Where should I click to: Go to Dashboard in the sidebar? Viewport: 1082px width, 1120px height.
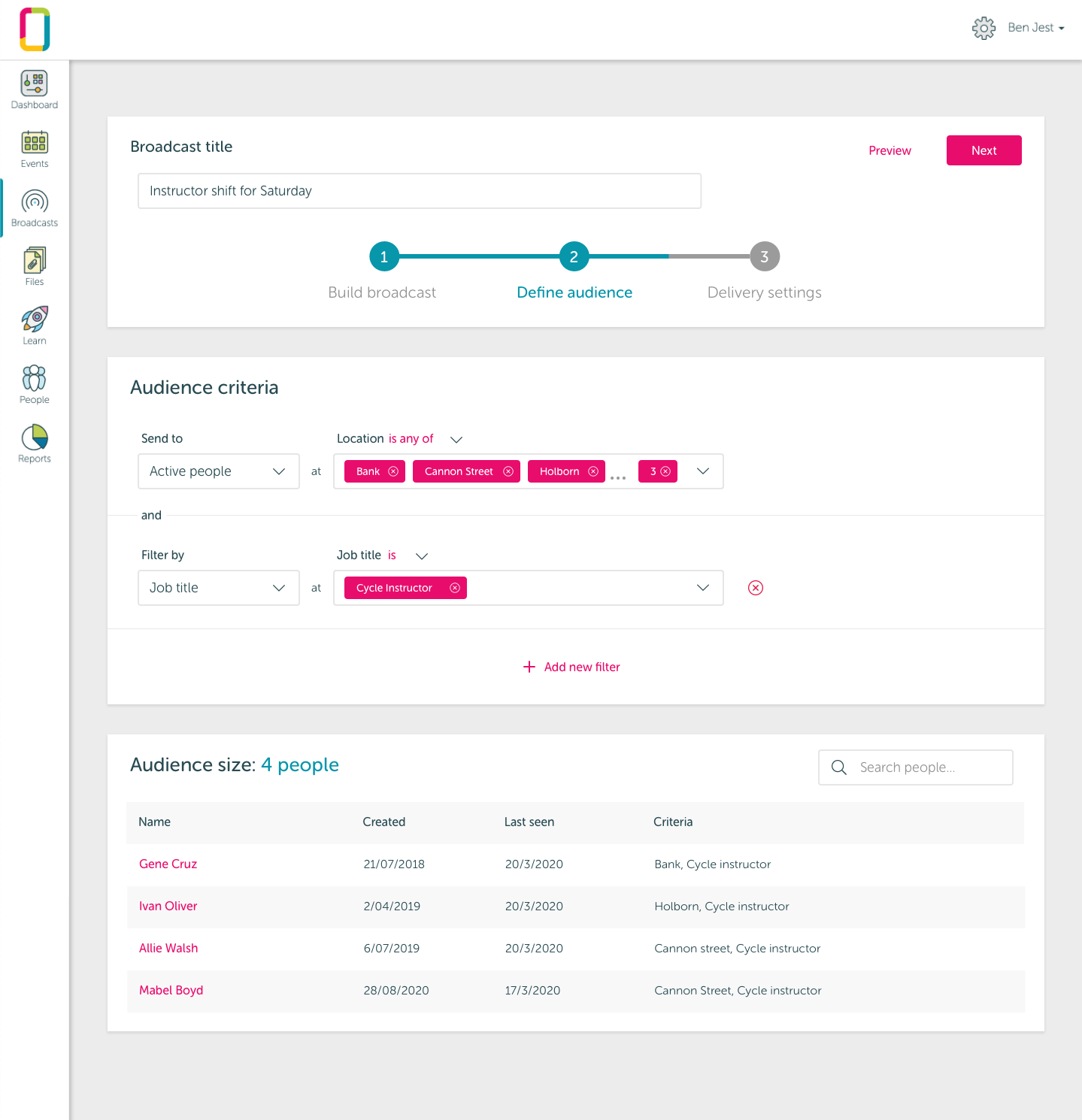coord(35,89)
